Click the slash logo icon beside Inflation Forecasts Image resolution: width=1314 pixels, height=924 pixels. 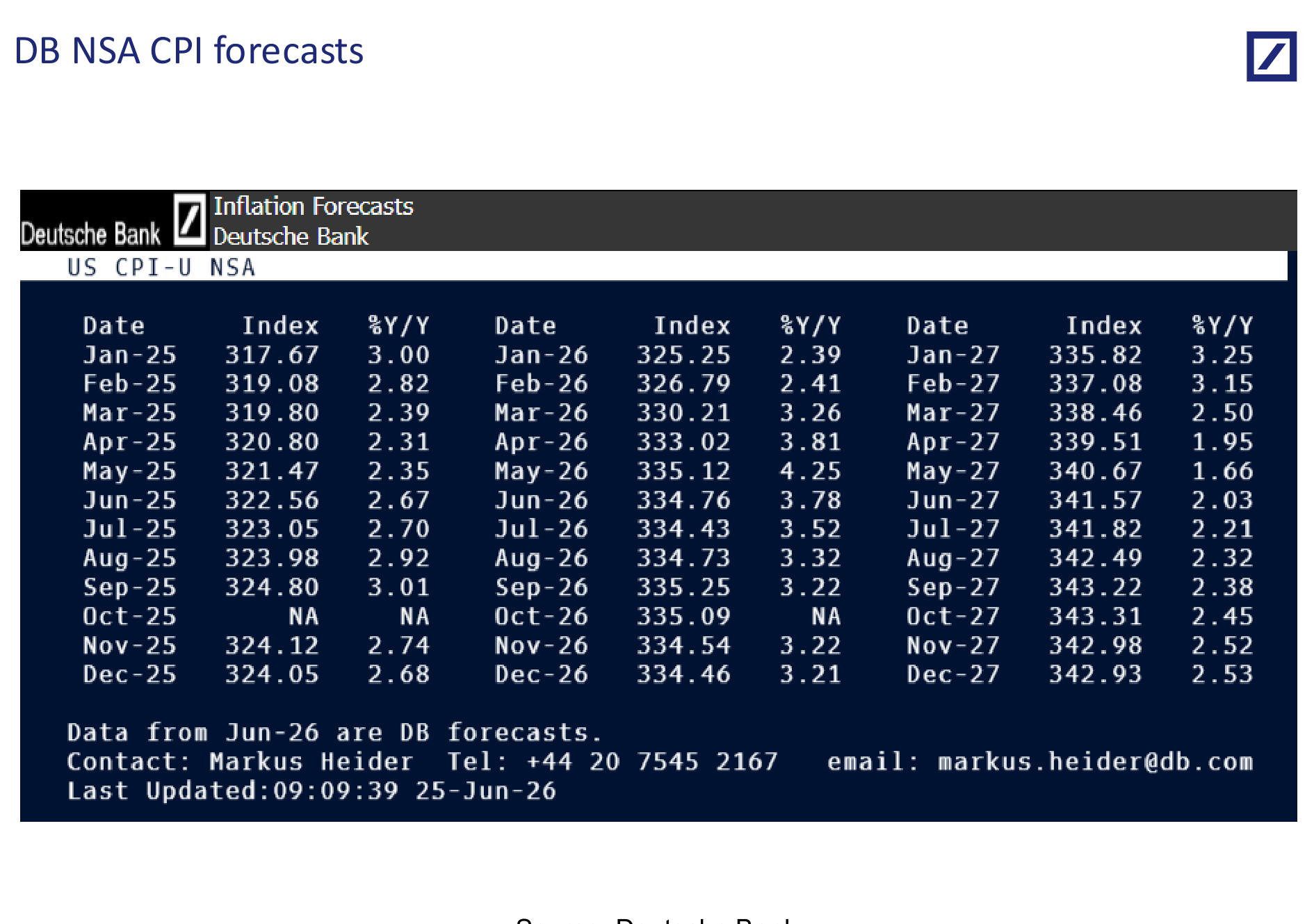click(x=190, y=220)
